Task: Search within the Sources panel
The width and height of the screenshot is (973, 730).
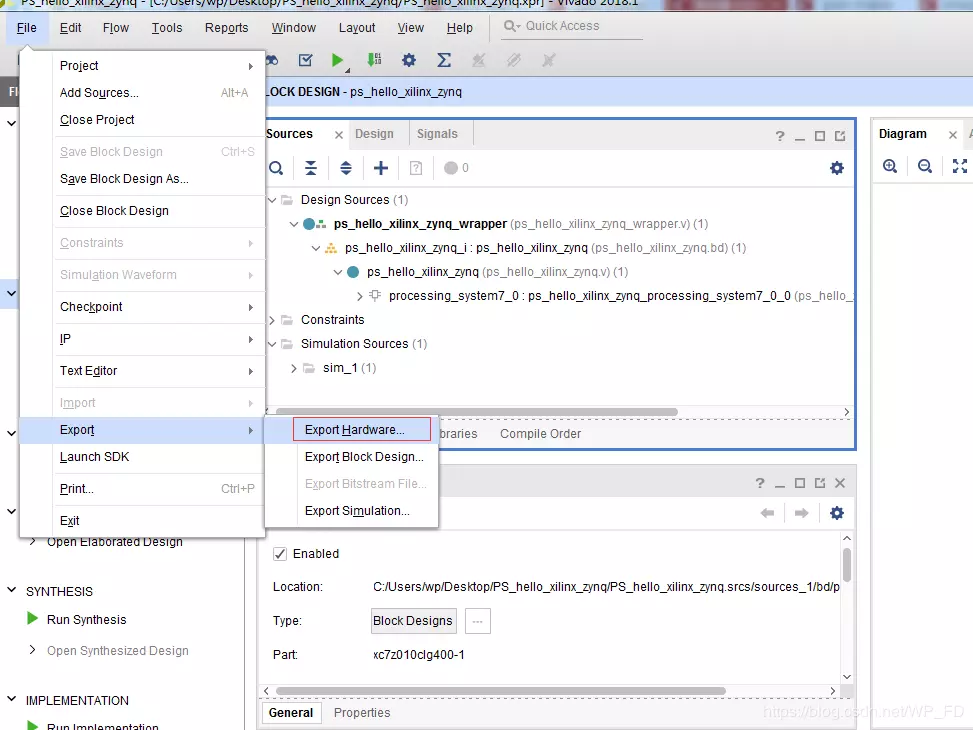Action: (x=276, y=168)
